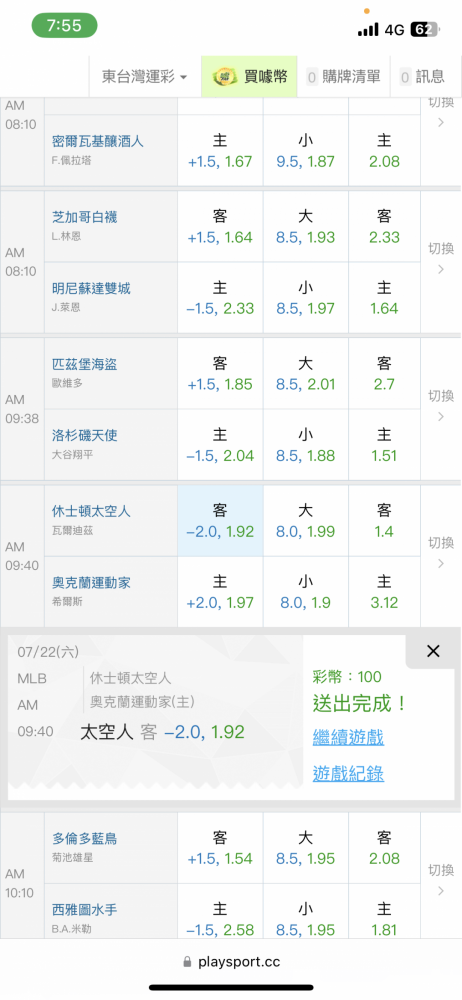Toggle Astros away spread -2.0, 1.92

(x=220, y=521)
